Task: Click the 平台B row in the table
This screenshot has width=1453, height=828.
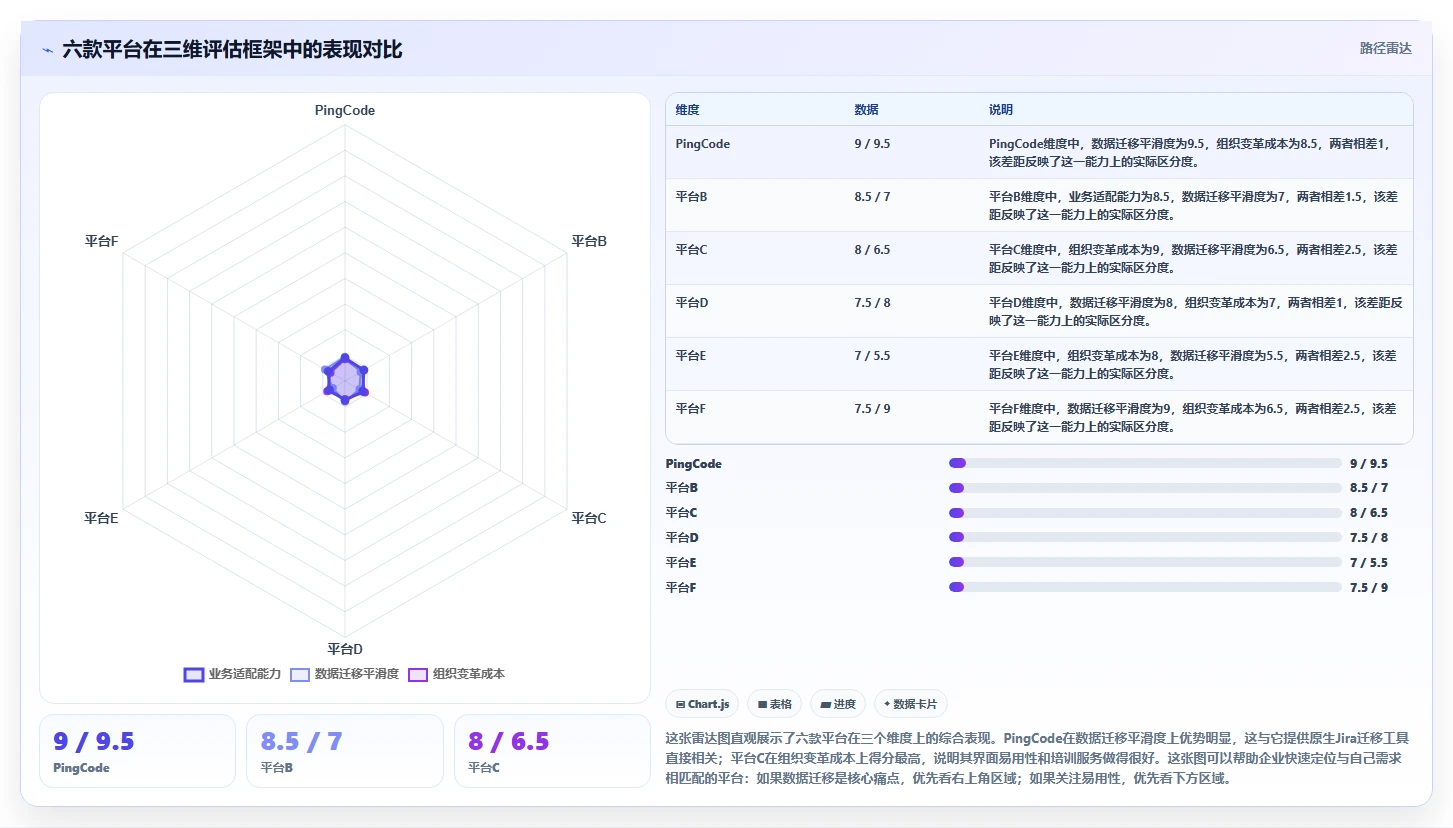Action: [x=1039, y=205]
